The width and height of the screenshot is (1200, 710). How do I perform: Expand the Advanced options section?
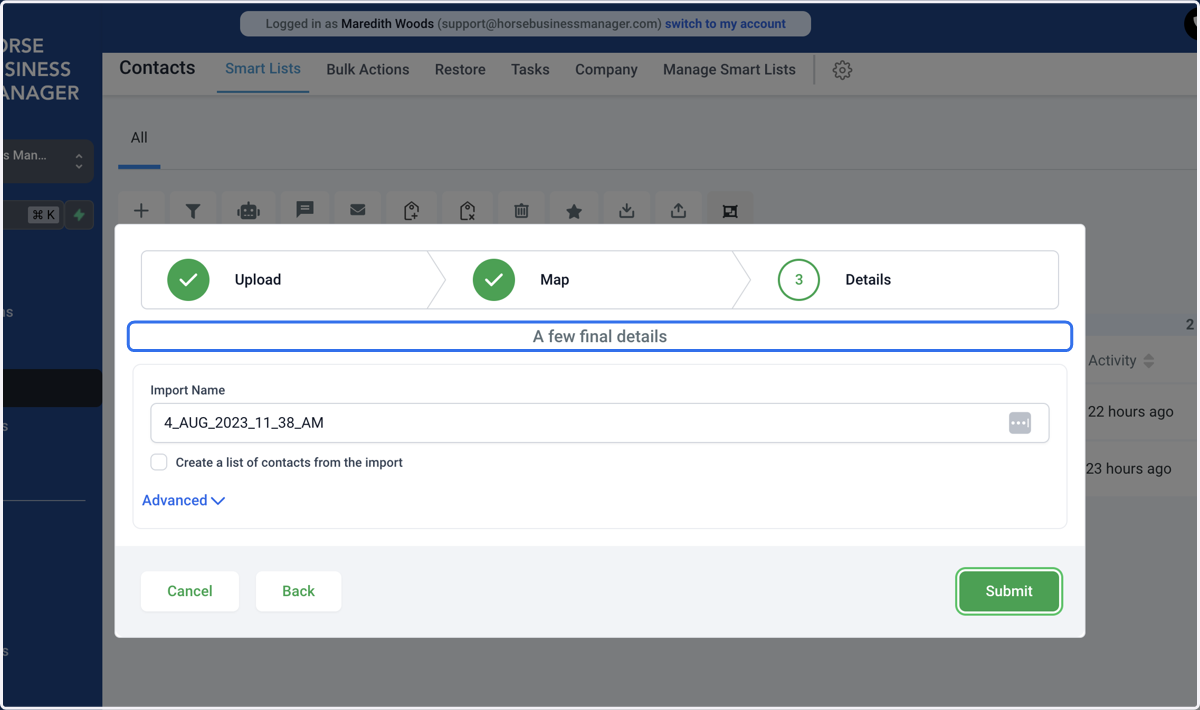183,500
